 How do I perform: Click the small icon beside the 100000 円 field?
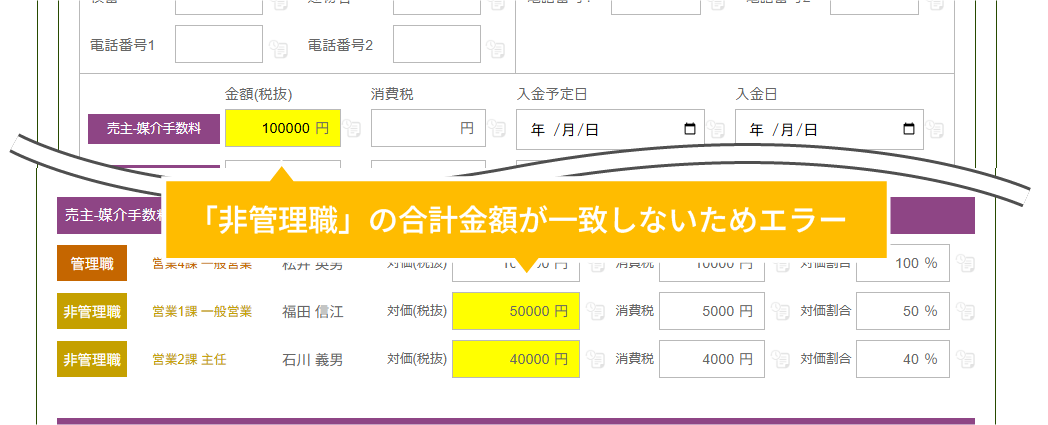tap(352, 128)
